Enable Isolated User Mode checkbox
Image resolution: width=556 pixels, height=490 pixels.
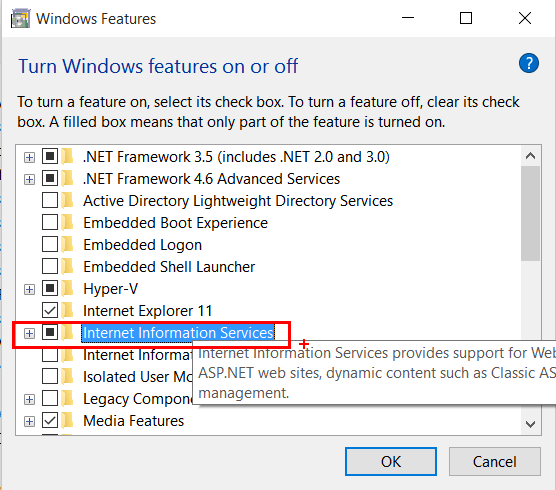[x=50, y=376]
